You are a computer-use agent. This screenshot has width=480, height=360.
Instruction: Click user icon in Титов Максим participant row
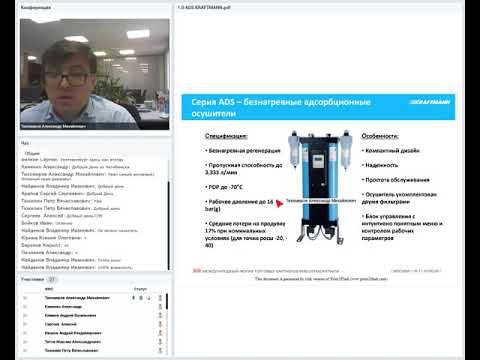(160, 342)
